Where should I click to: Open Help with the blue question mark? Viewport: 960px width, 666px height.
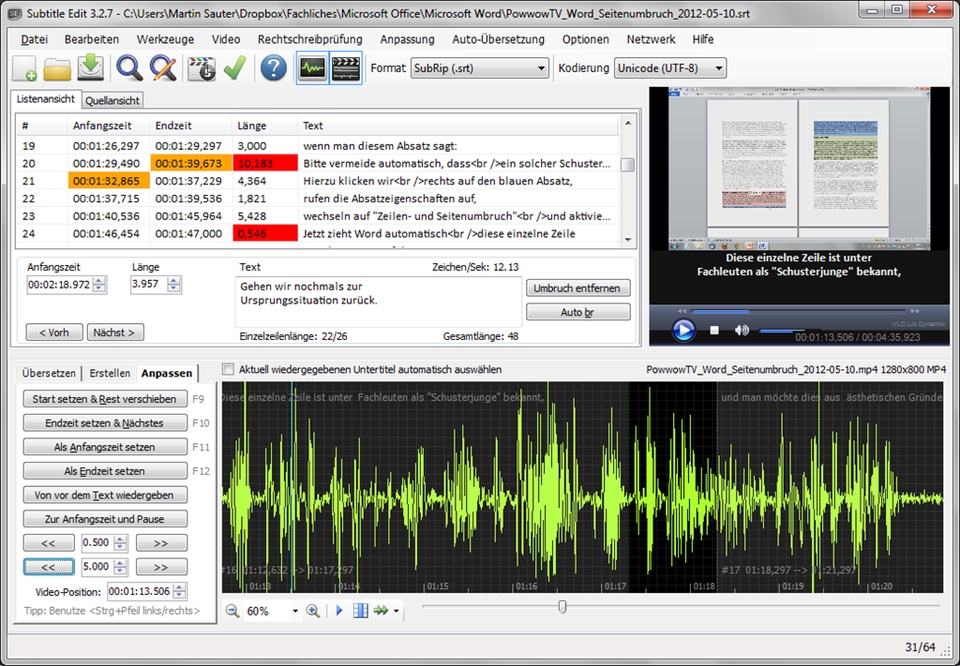pos(273,68)
